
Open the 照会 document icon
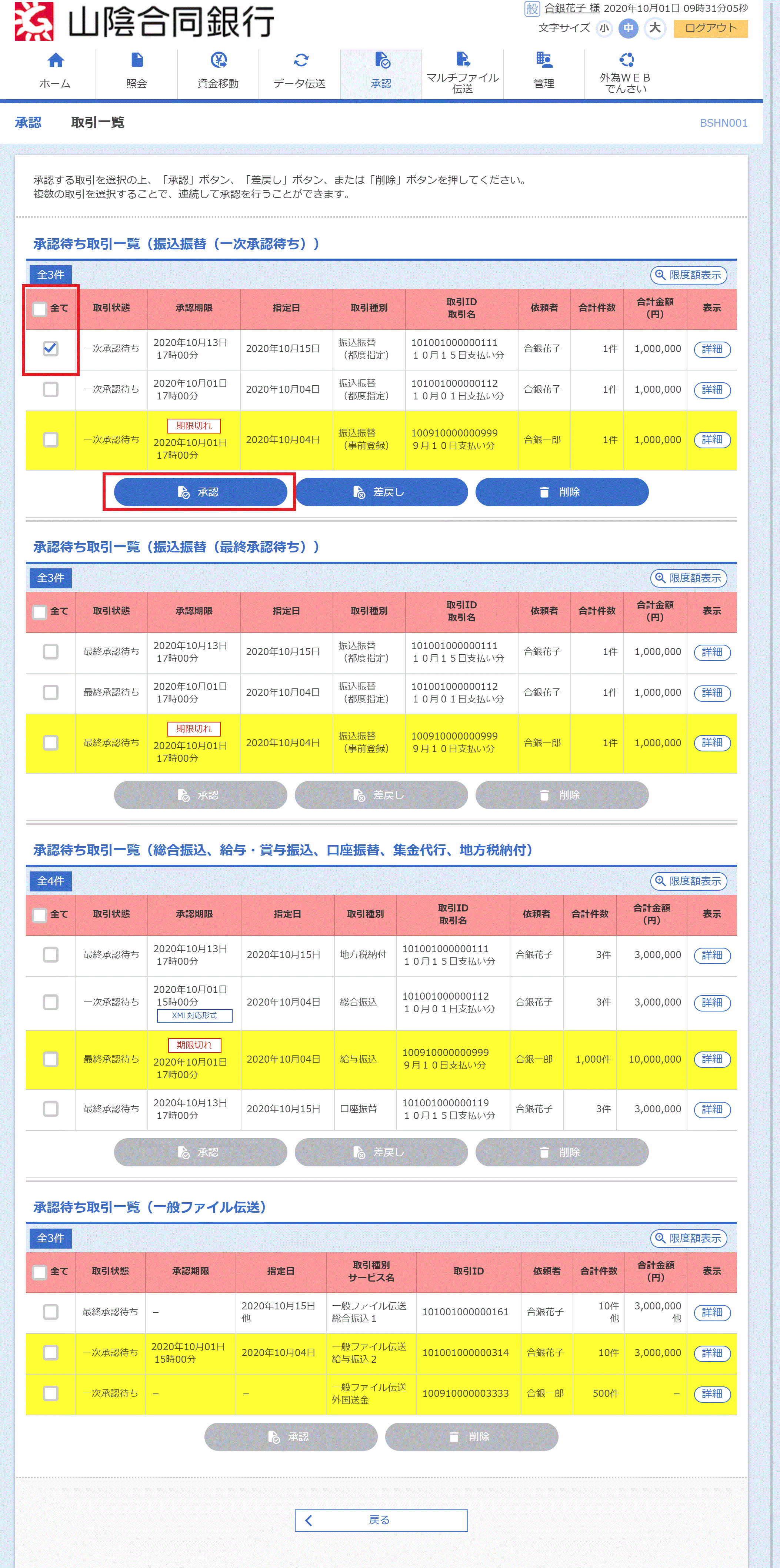click(x=137, y=60)
